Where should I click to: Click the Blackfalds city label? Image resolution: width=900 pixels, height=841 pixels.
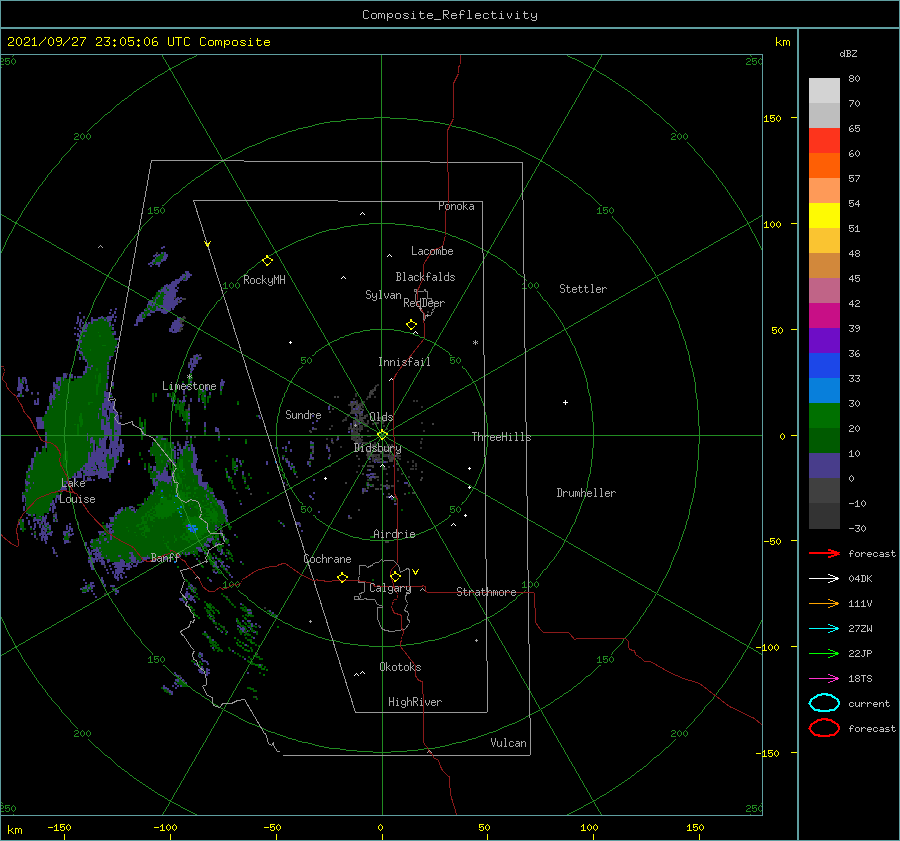[x=425, y=277]
